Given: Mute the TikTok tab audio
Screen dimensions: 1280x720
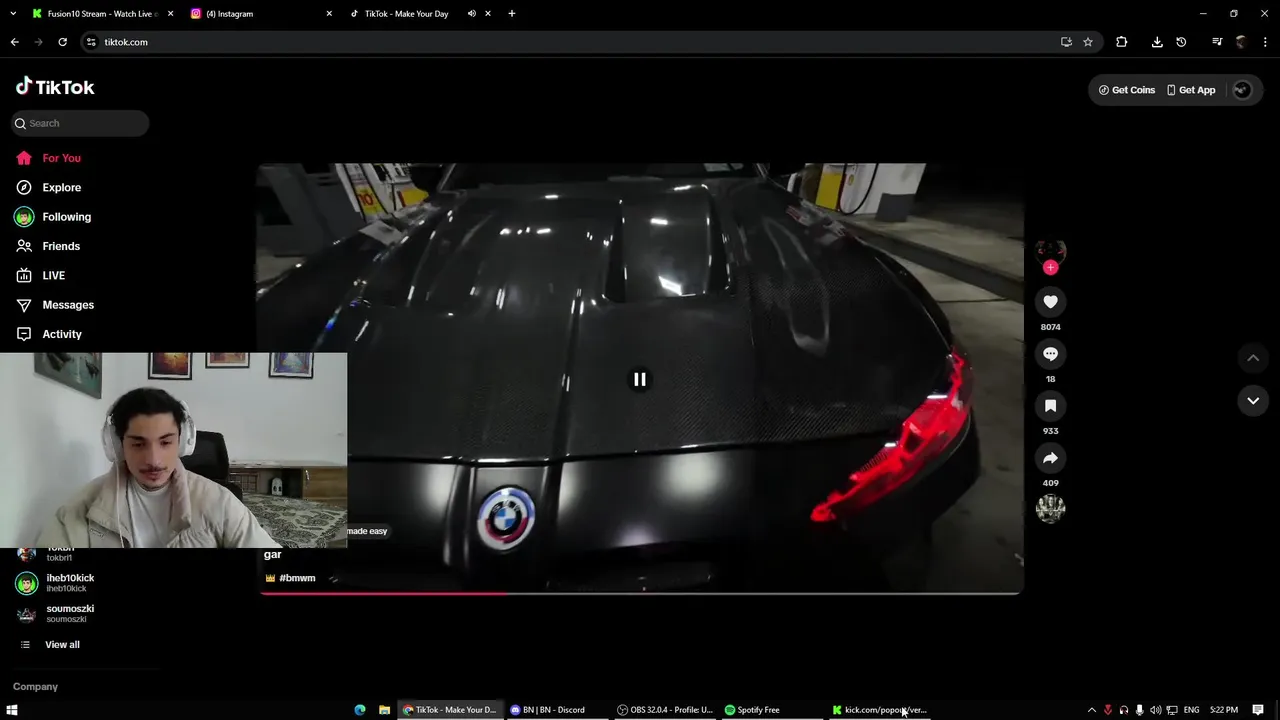Looking at the screenshot, I should click(471, 14).
